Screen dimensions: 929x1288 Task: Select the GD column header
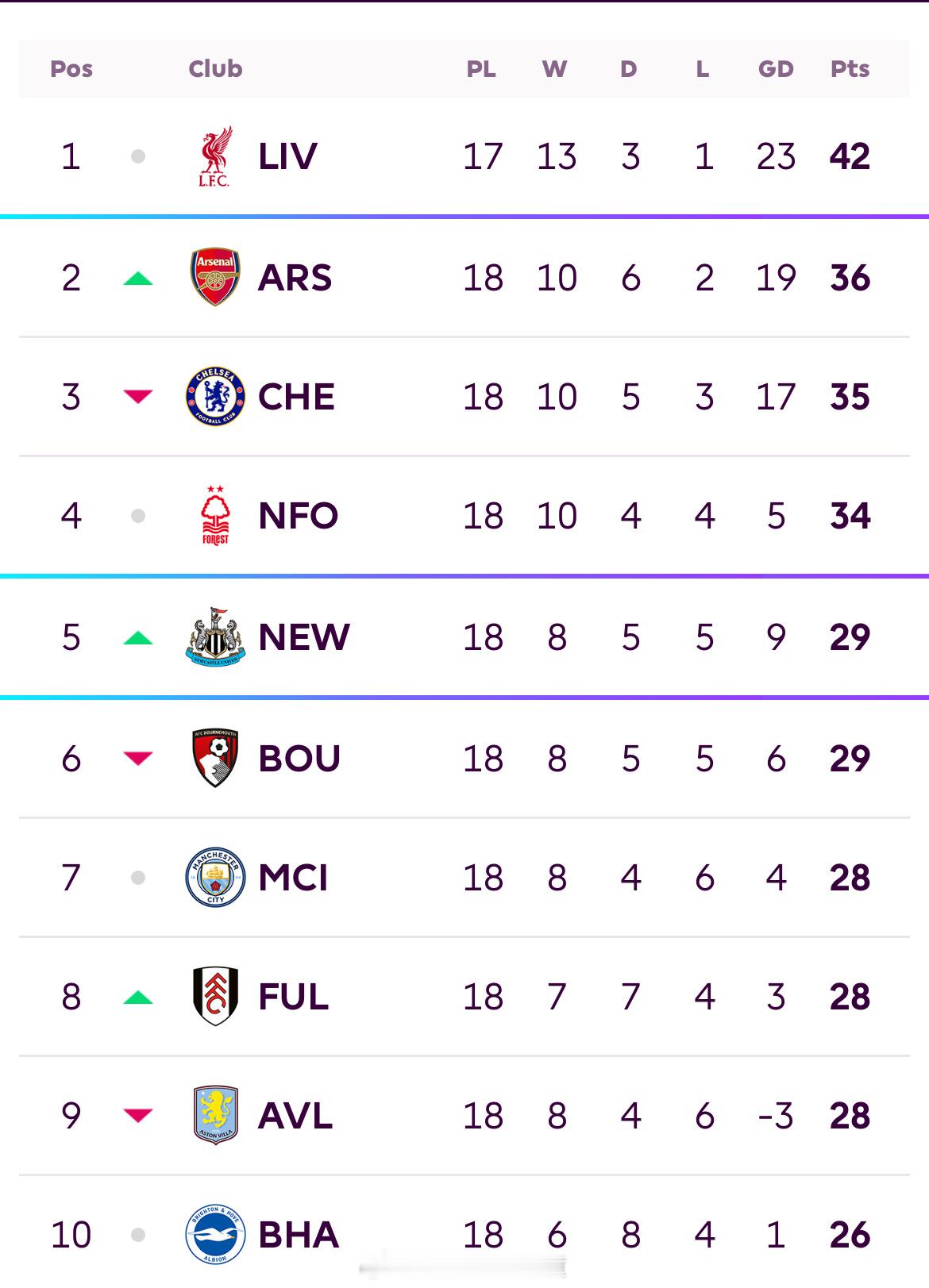tap(776, 69)
